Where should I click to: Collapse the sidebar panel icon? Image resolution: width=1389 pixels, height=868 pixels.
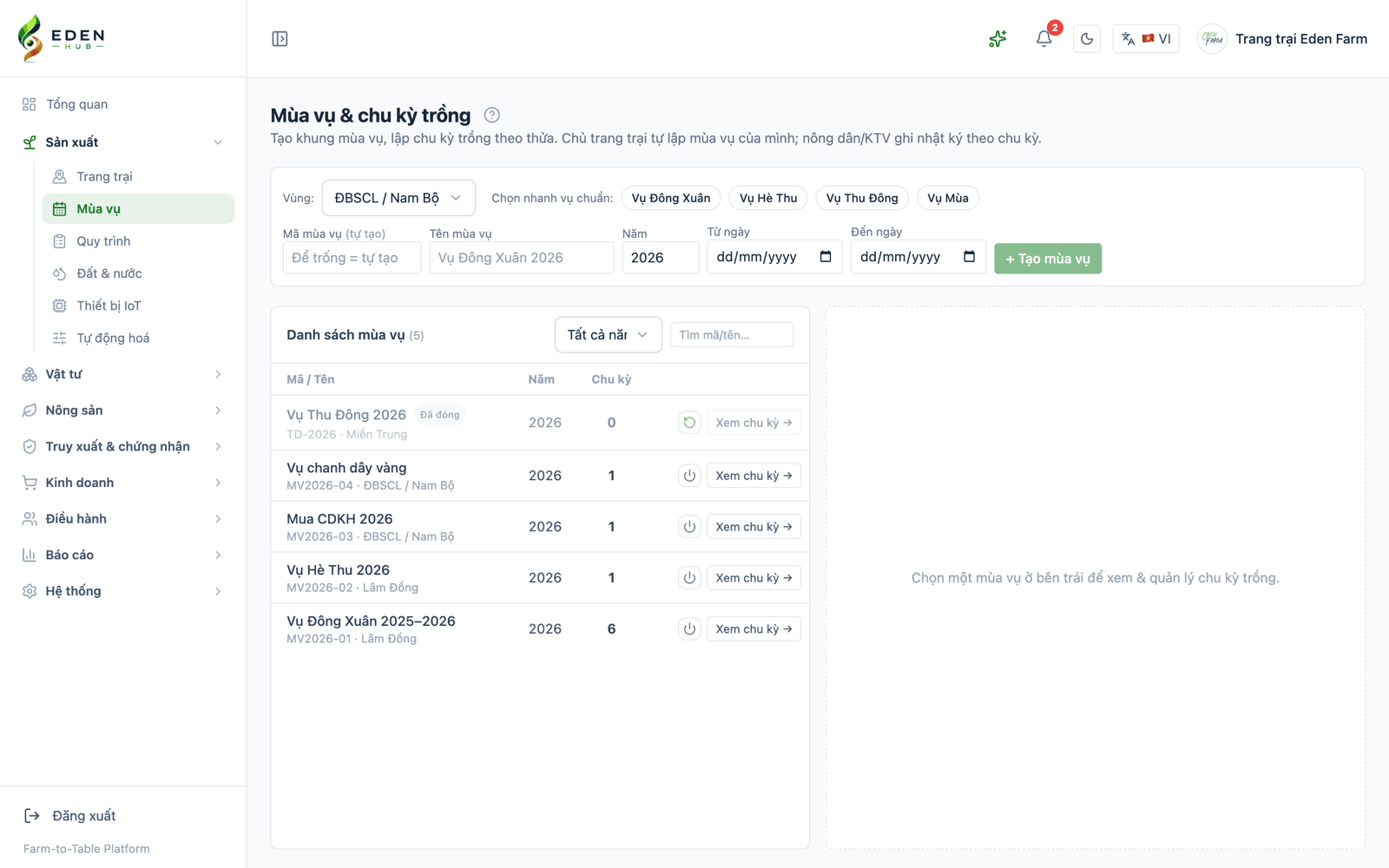(x=280, y=39)
